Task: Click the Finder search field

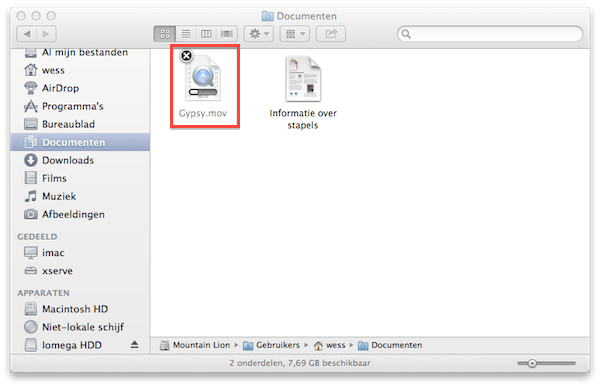Action: point(490,34)
